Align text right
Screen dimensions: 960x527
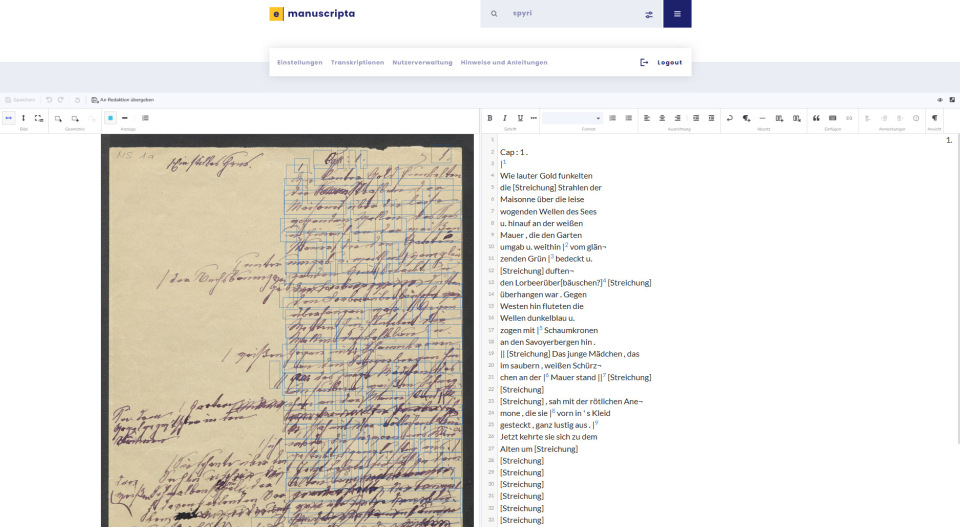pyautogui.click(x=677, y=118)
